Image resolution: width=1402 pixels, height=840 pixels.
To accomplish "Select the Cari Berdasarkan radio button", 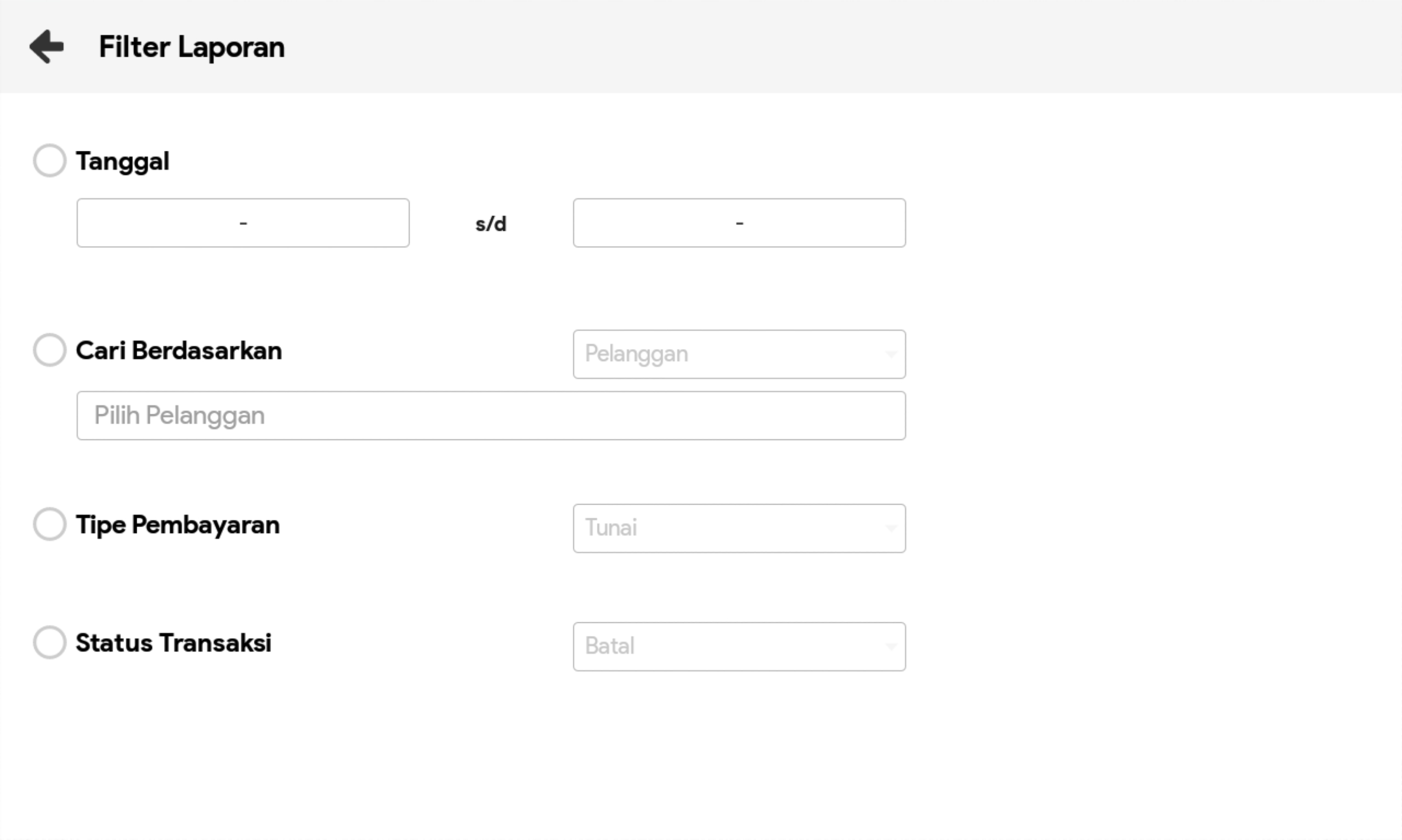I will (50, 350).
